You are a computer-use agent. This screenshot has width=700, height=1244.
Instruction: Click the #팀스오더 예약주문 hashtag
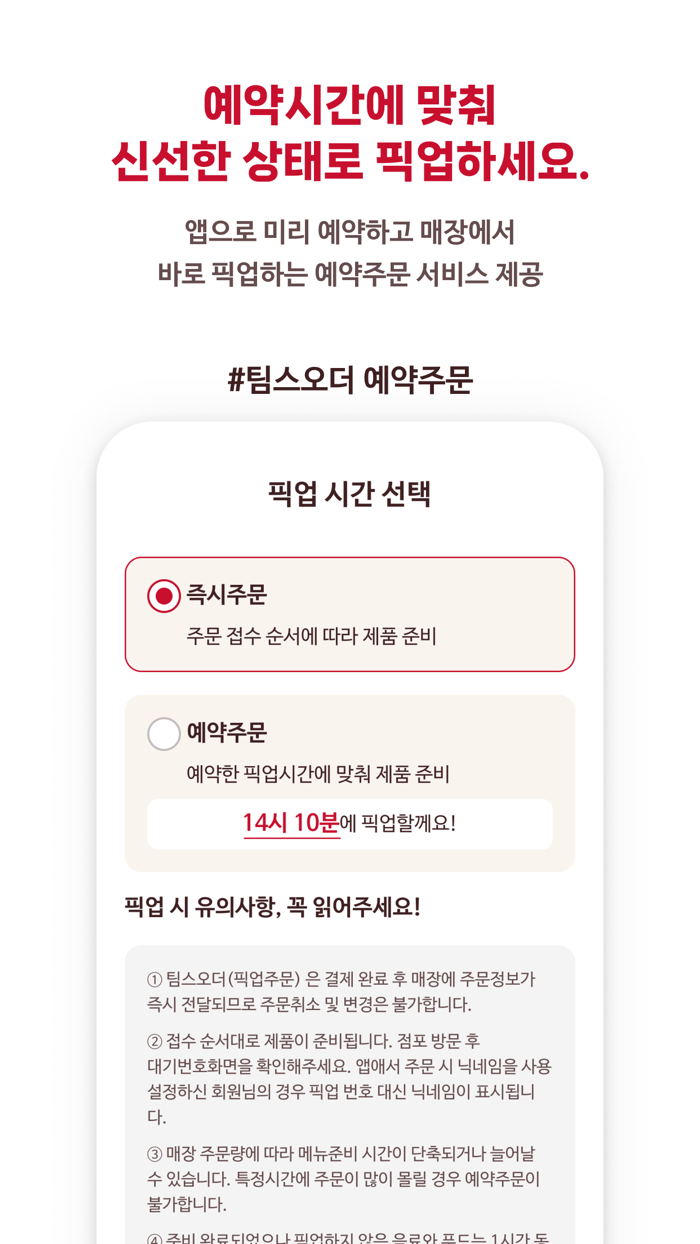[349, 378]
